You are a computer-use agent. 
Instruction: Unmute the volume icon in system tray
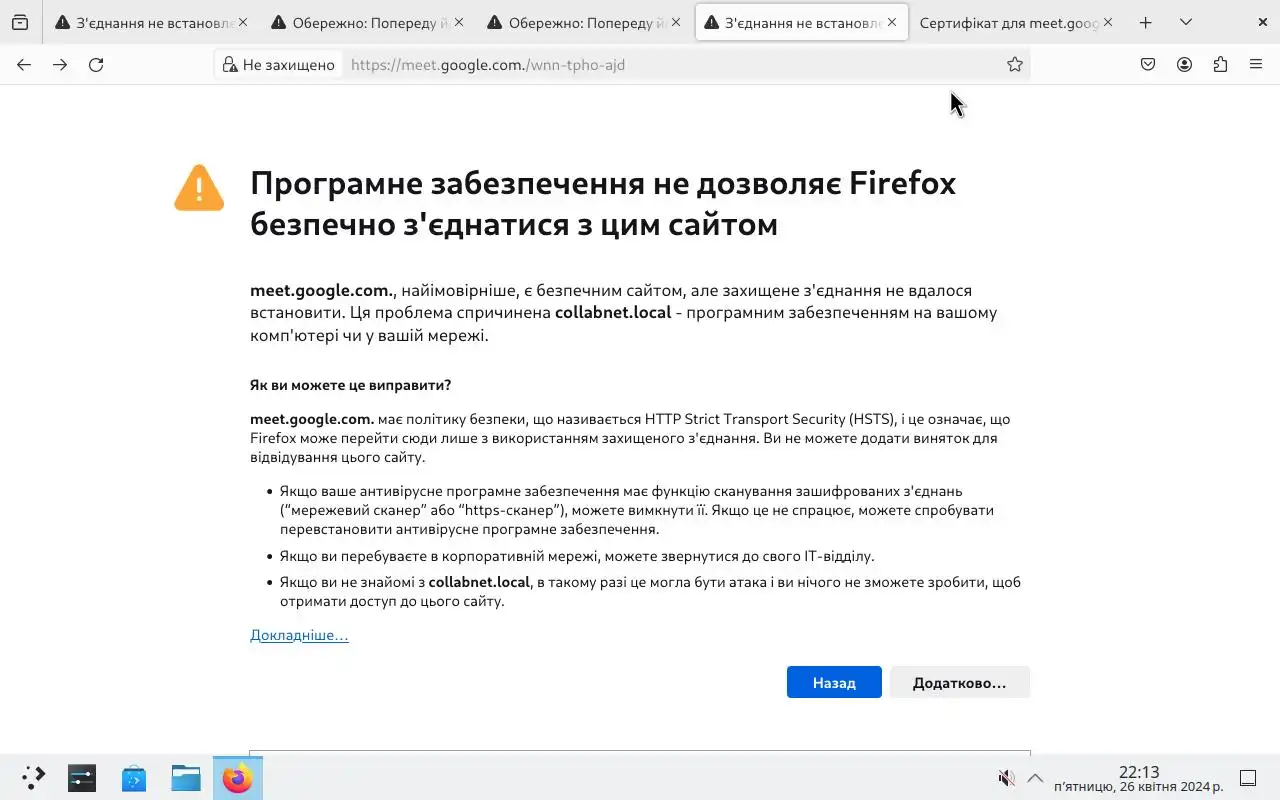pyautogui.click(x=1006, y=778)
